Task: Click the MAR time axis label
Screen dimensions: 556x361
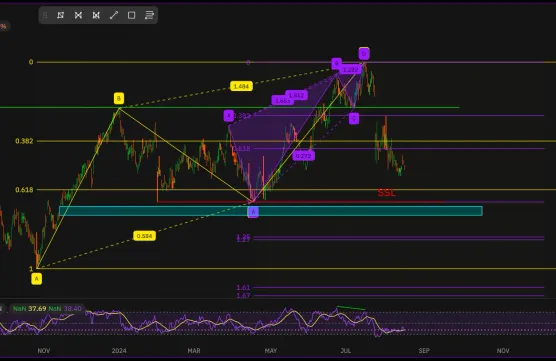Action: point(194,351)
